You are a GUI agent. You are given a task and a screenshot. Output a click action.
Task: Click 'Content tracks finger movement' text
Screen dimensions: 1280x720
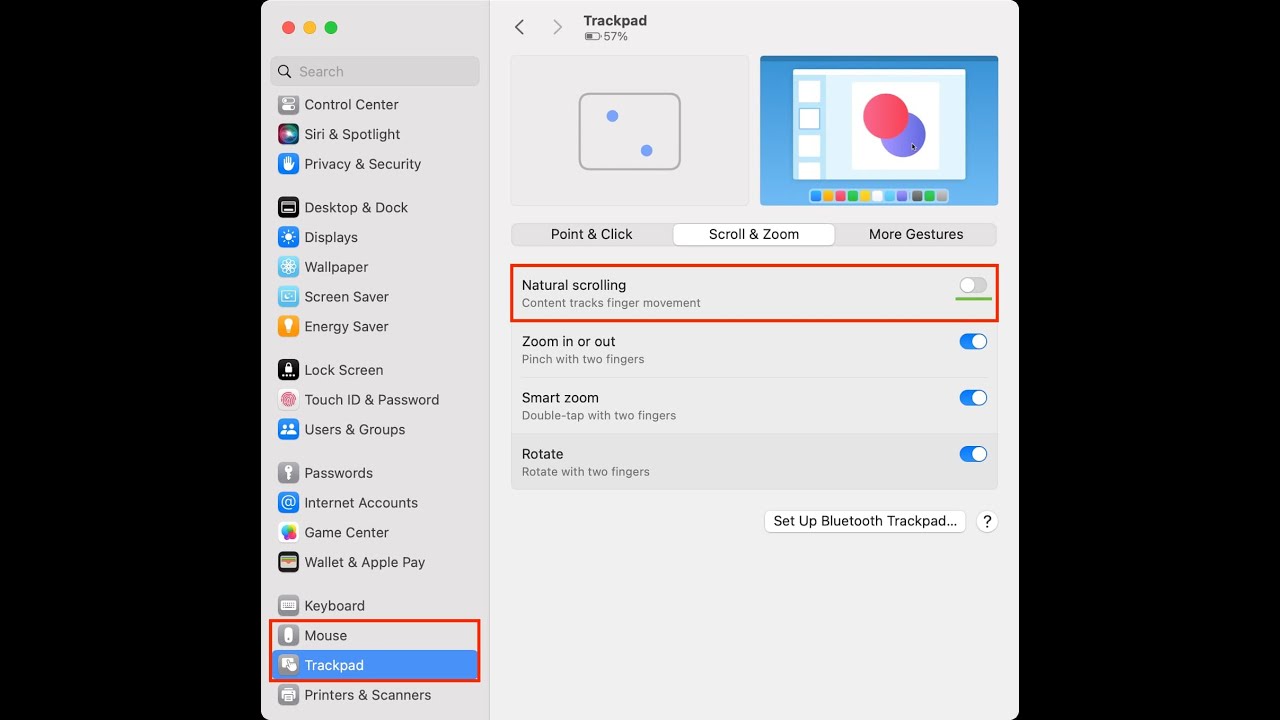[x=611, y=303]
